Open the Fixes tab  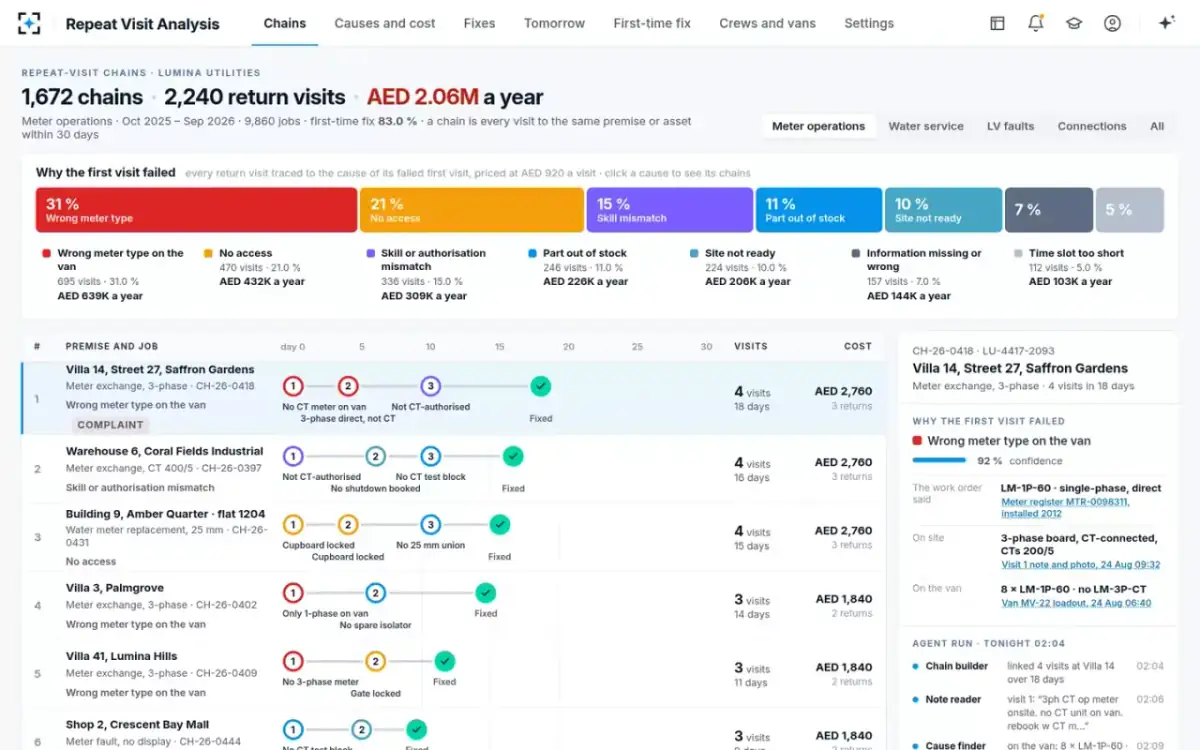479,23
